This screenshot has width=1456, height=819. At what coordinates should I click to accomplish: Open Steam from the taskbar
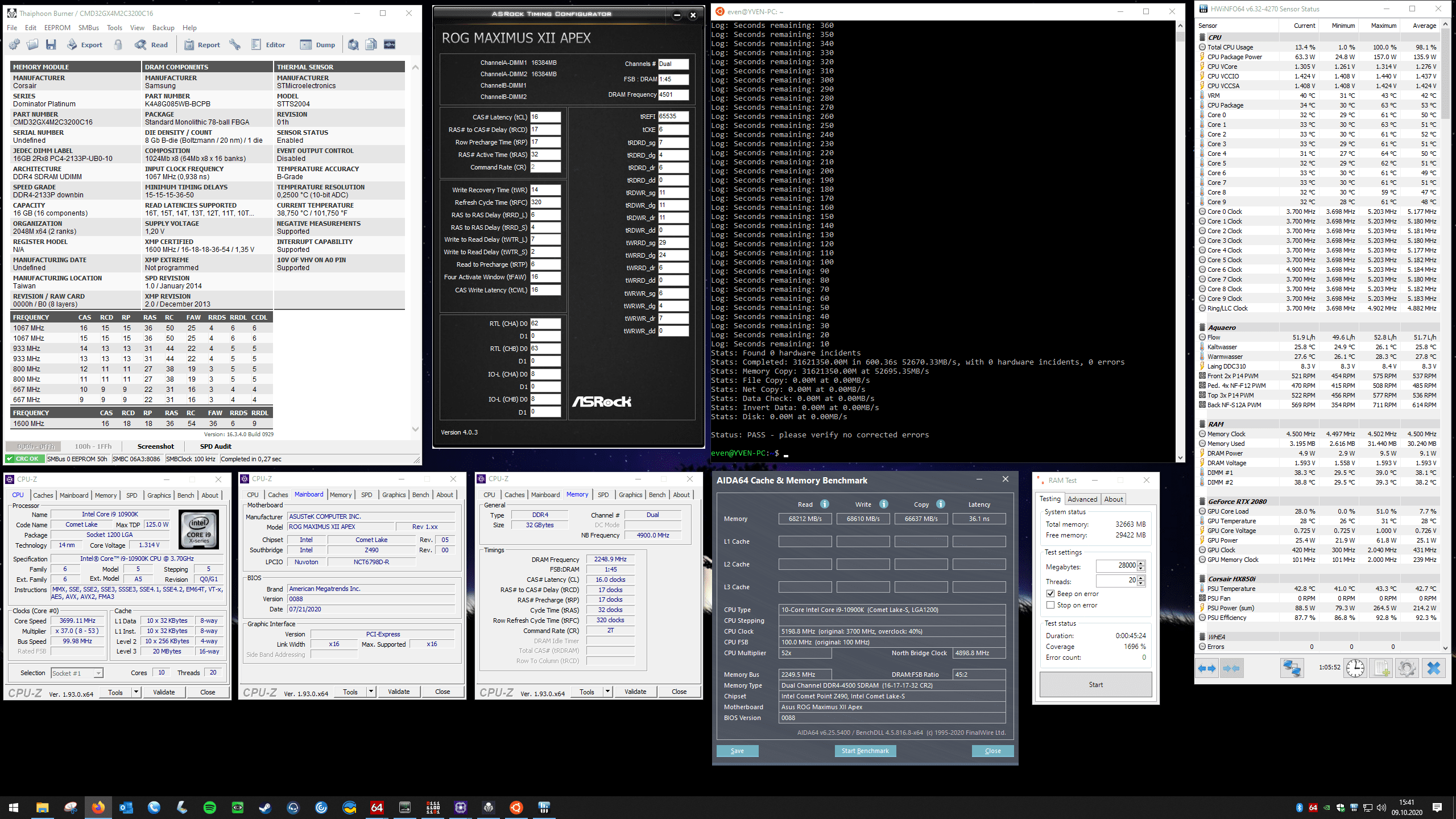265,807
